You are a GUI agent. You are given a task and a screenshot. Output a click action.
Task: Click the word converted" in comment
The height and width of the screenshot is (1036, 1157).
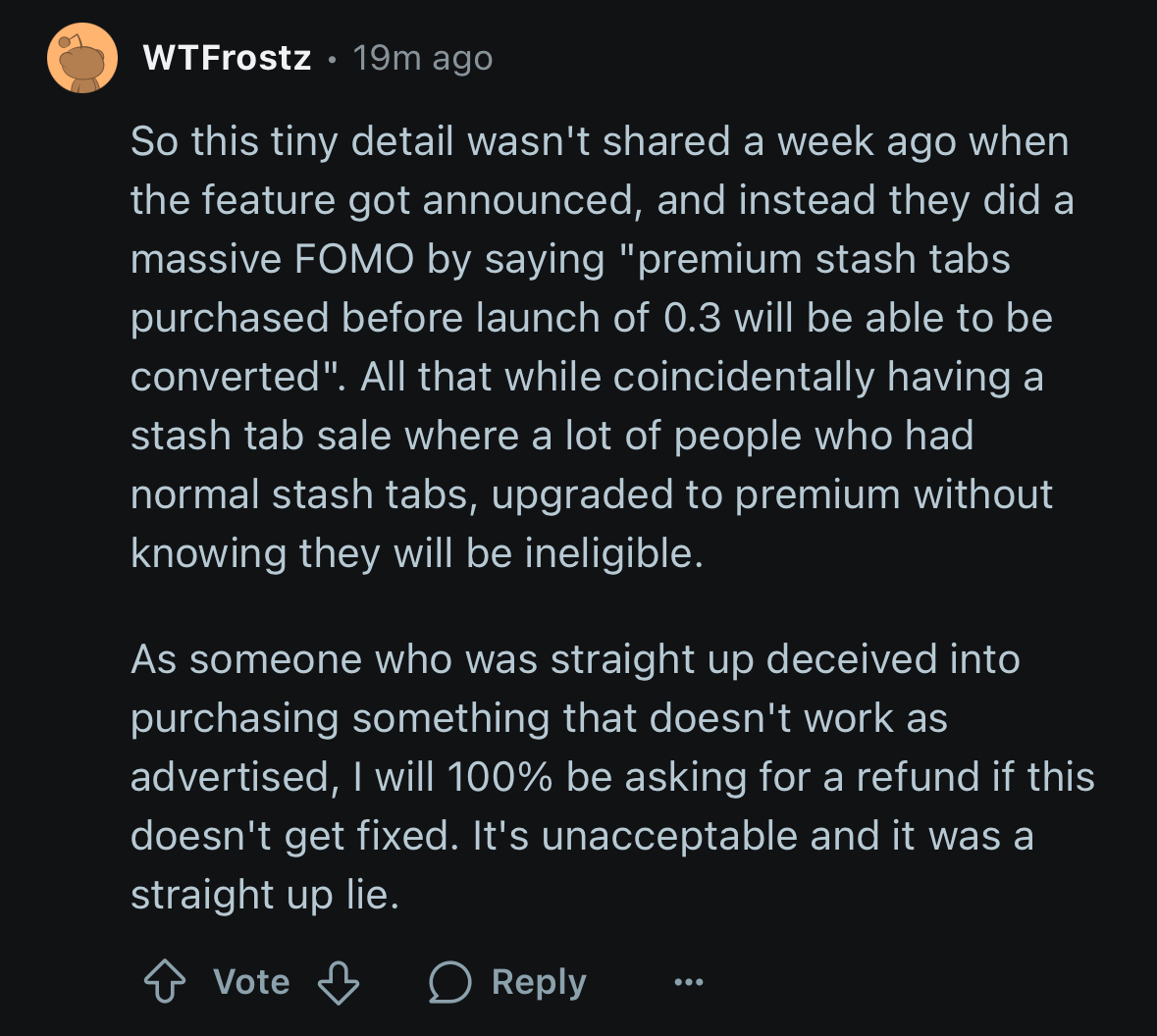pos(237,377)
